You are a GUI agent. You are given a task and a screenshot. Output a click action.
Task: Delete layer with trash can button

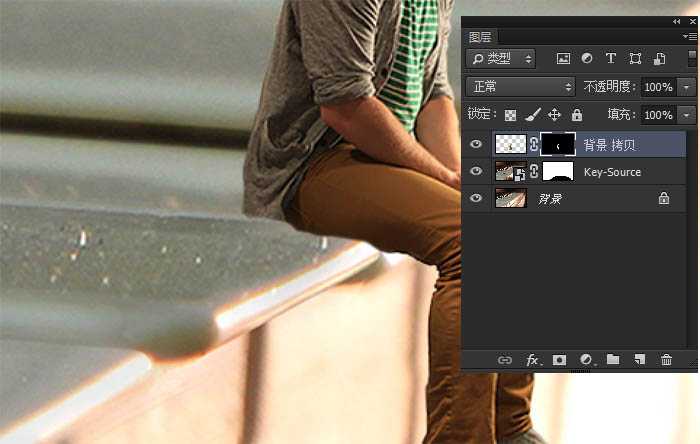[666, 360]
